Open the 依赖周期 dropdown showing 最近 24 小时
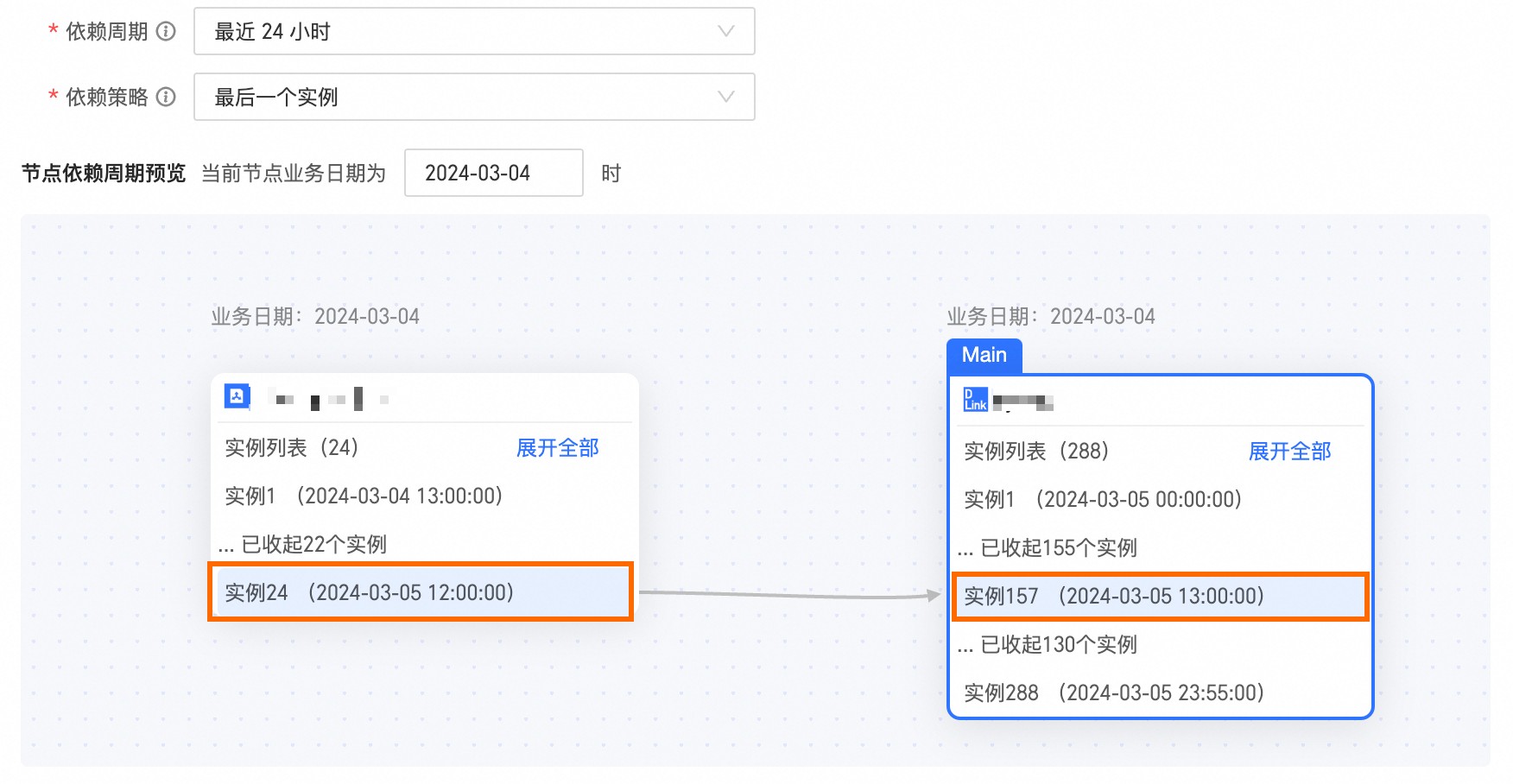Screen dimensions: 1513x784 [474, 32]
